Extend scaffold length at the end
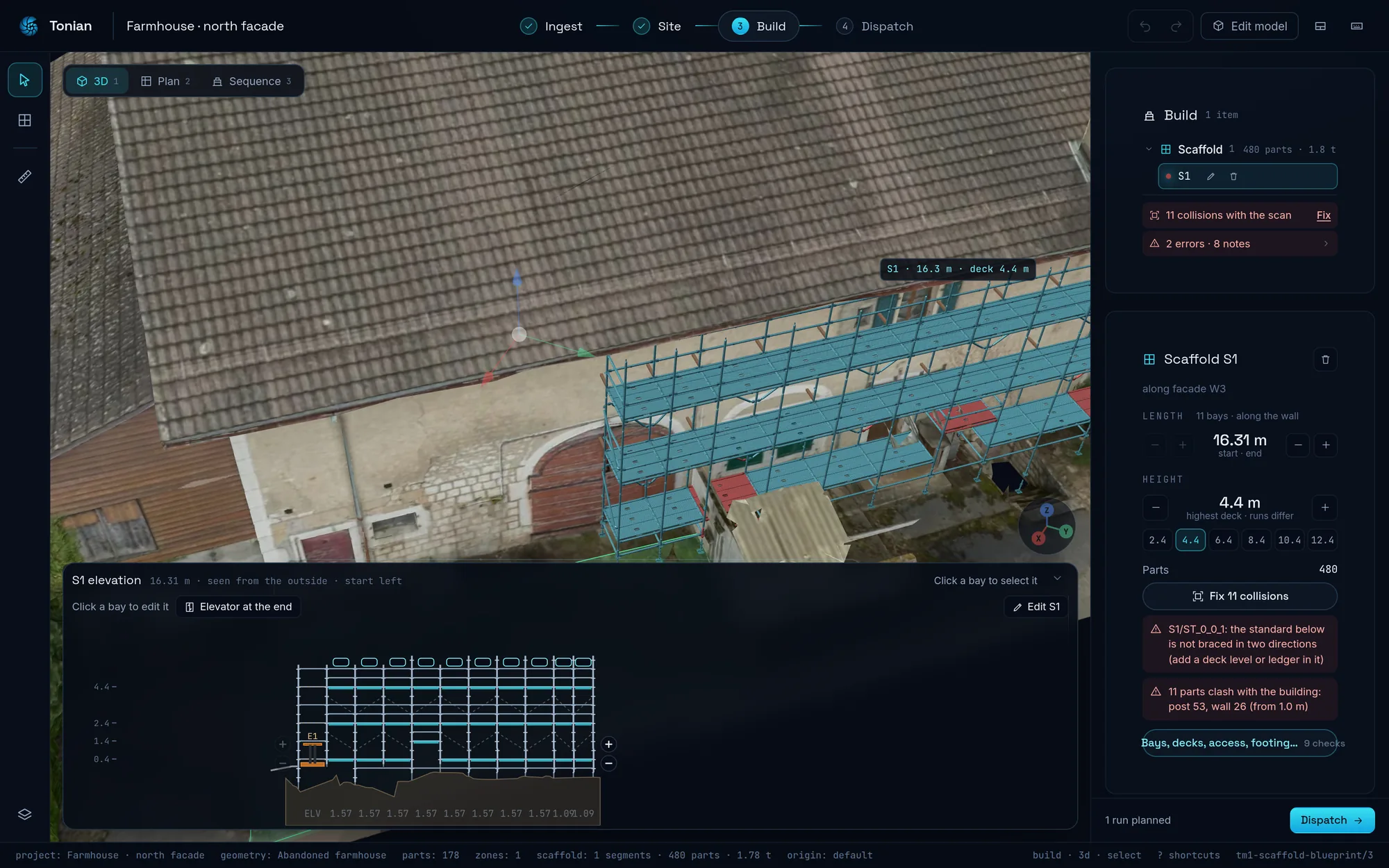Viewport: 1389px width, 868px height. (1326, 445)
